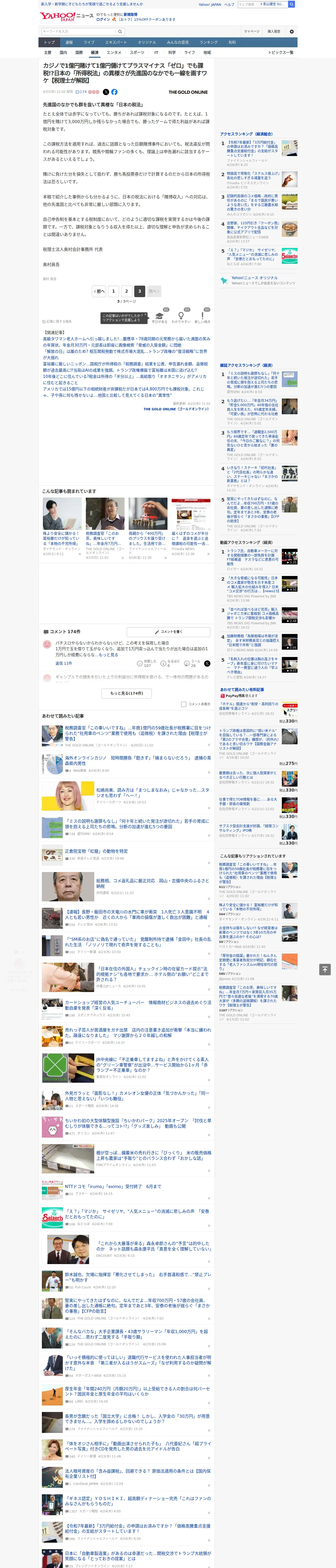Focus the news keyword search field
The image size is (336, 1568).
(79, 32)
